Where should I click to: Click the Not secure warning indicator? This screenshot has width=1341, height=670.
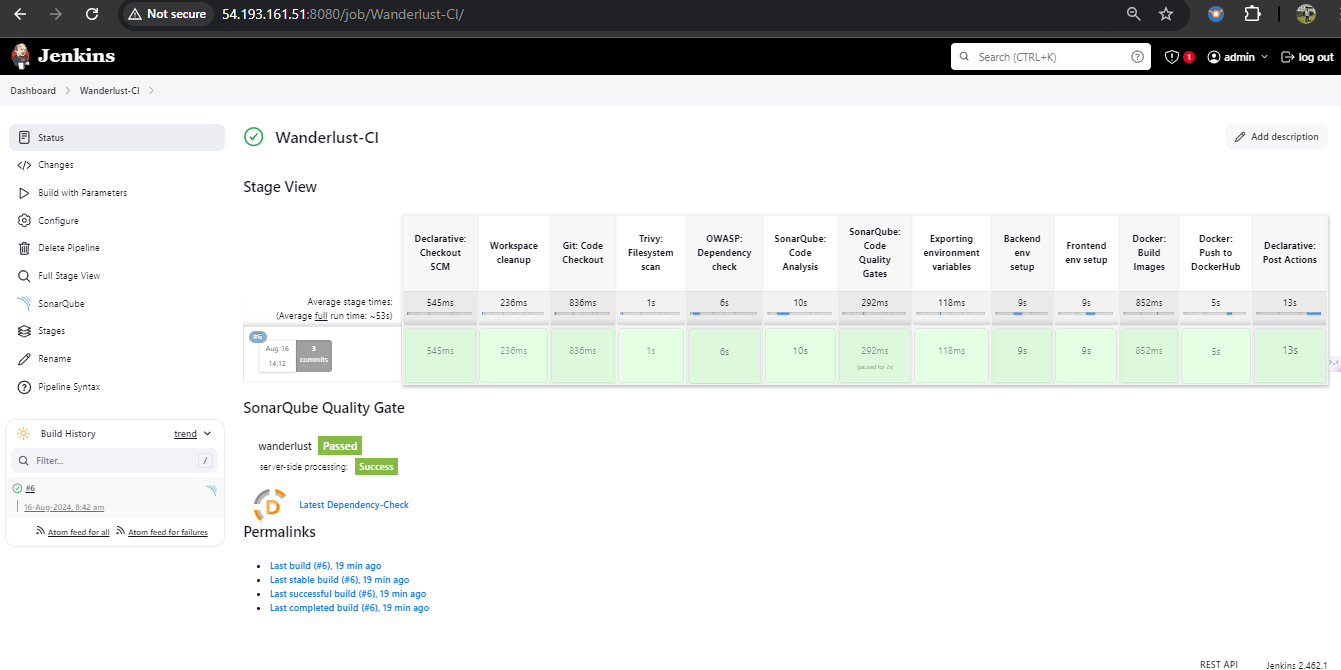tap(166, 14)
